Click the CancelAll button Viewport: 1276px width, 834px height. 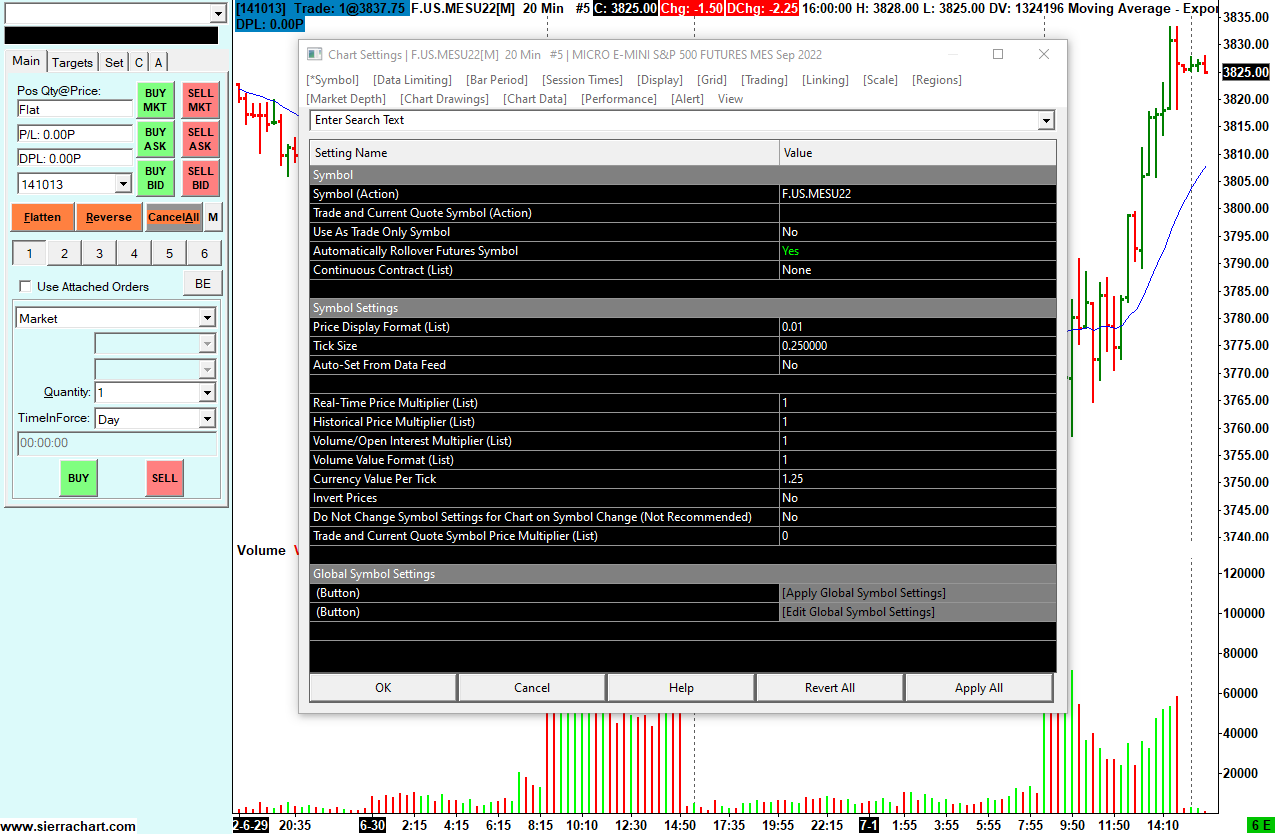point(174,217)
